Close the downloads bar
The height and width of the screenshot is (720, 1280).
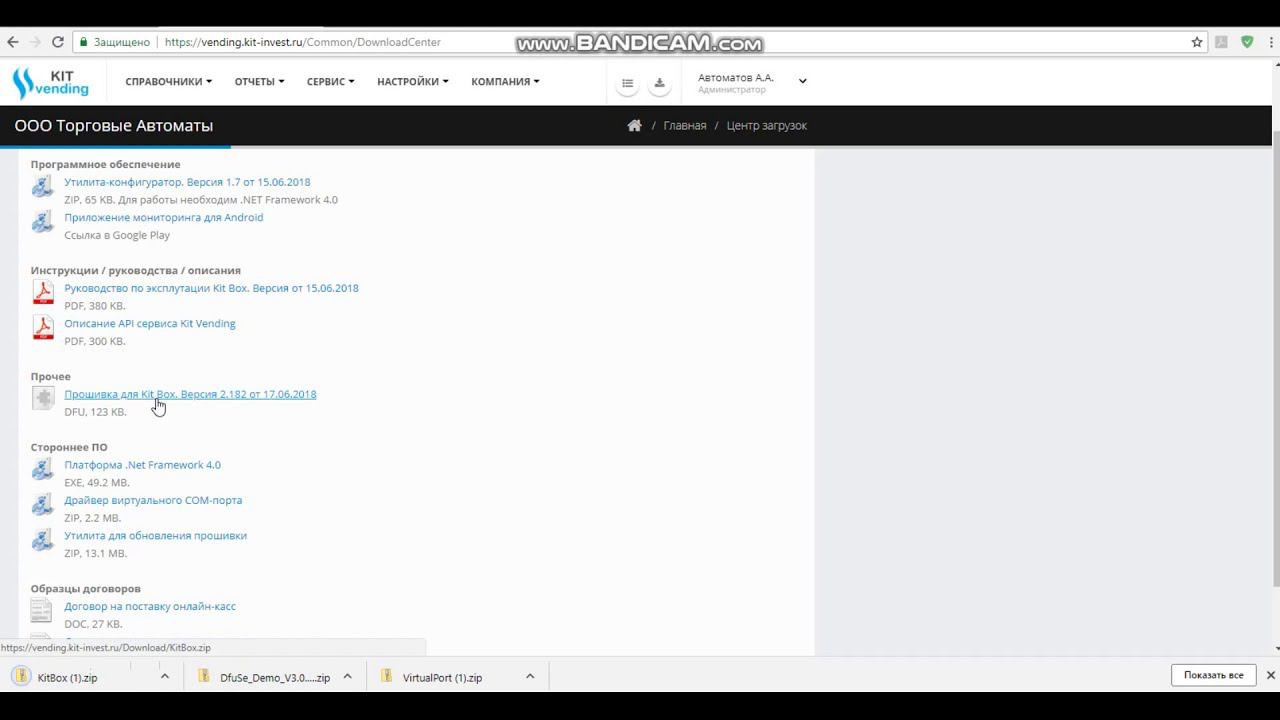[1270, 675]
